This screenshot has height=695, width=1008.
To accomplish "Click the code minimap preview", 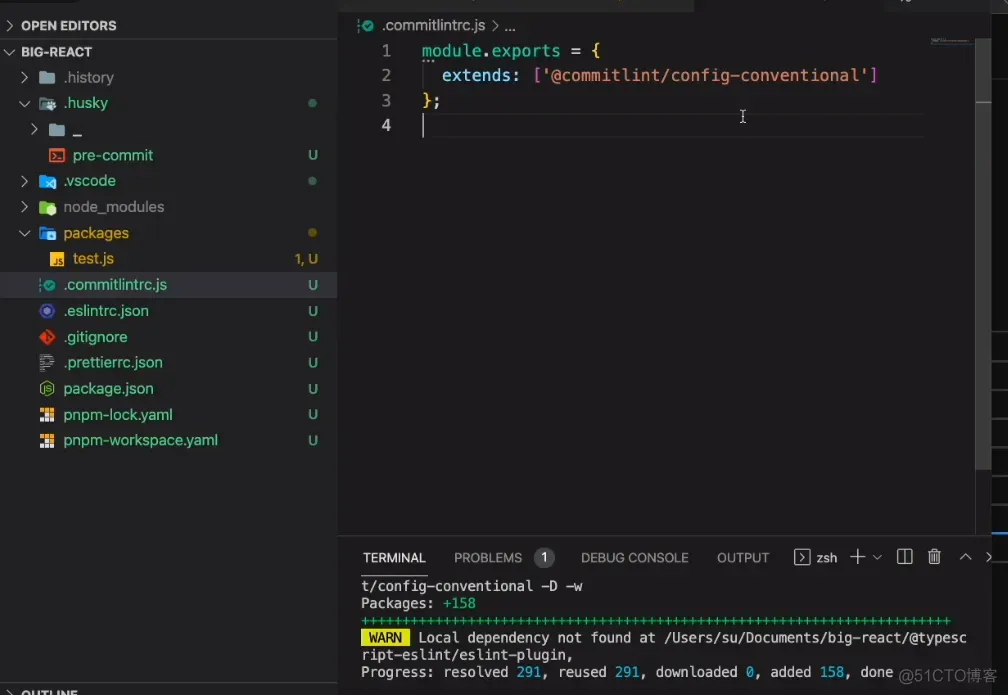I will (x=950, y=41).
